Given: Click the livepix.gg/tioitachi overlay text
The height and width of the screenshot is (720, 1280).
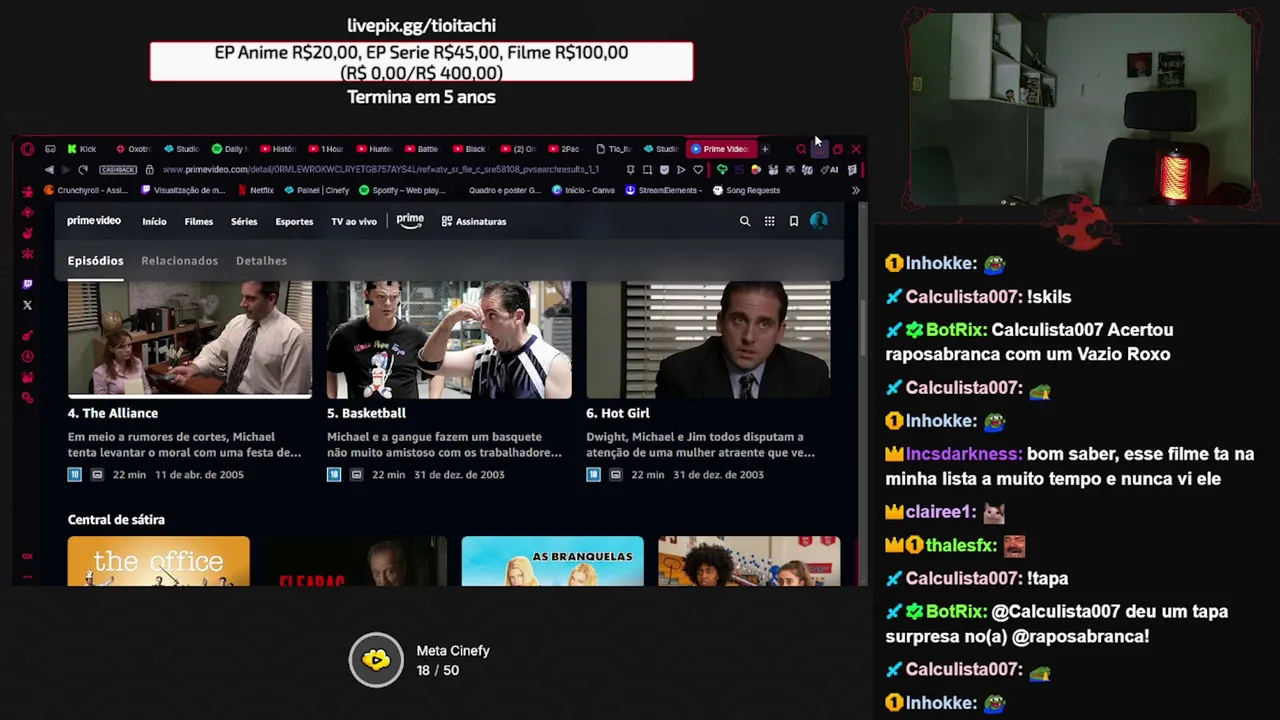Looking at the screenshot, I should pos(421,26).
